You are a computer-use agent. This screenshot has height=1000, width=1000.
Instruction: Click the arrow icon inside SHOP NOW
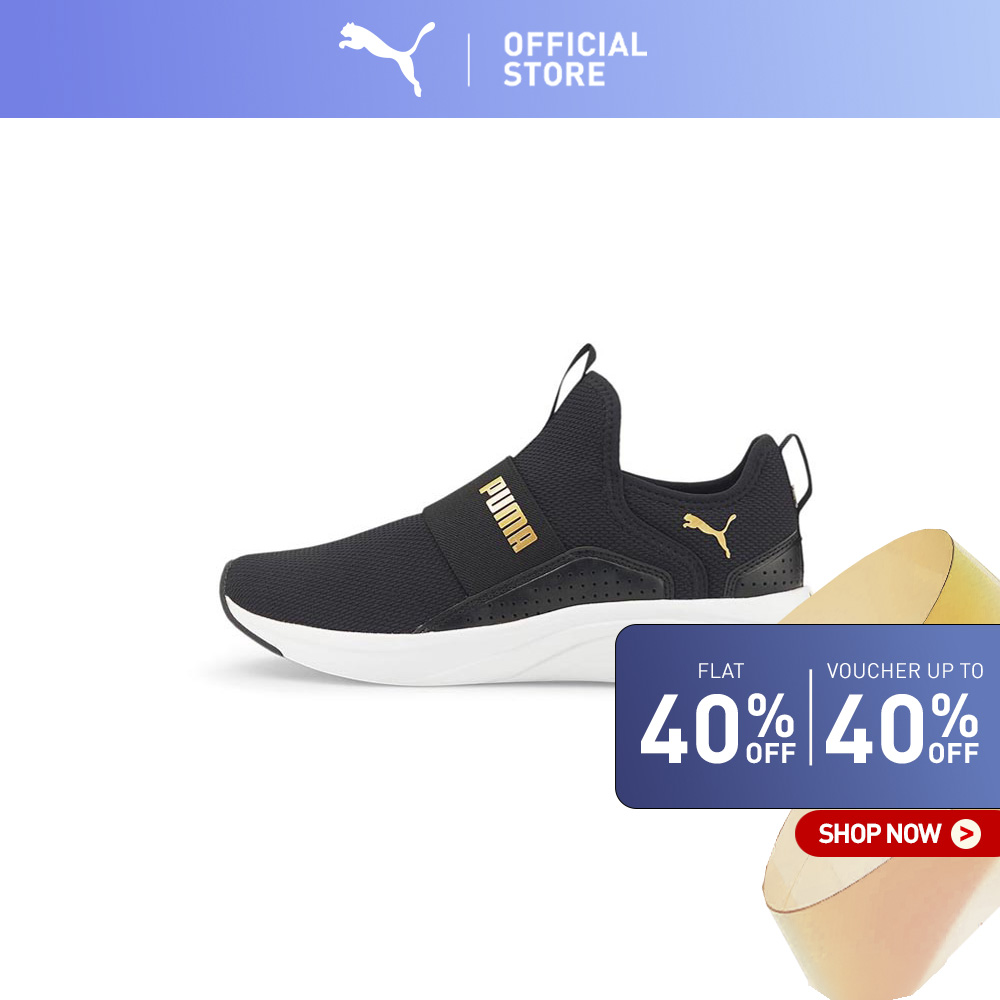tap(966, 834)
